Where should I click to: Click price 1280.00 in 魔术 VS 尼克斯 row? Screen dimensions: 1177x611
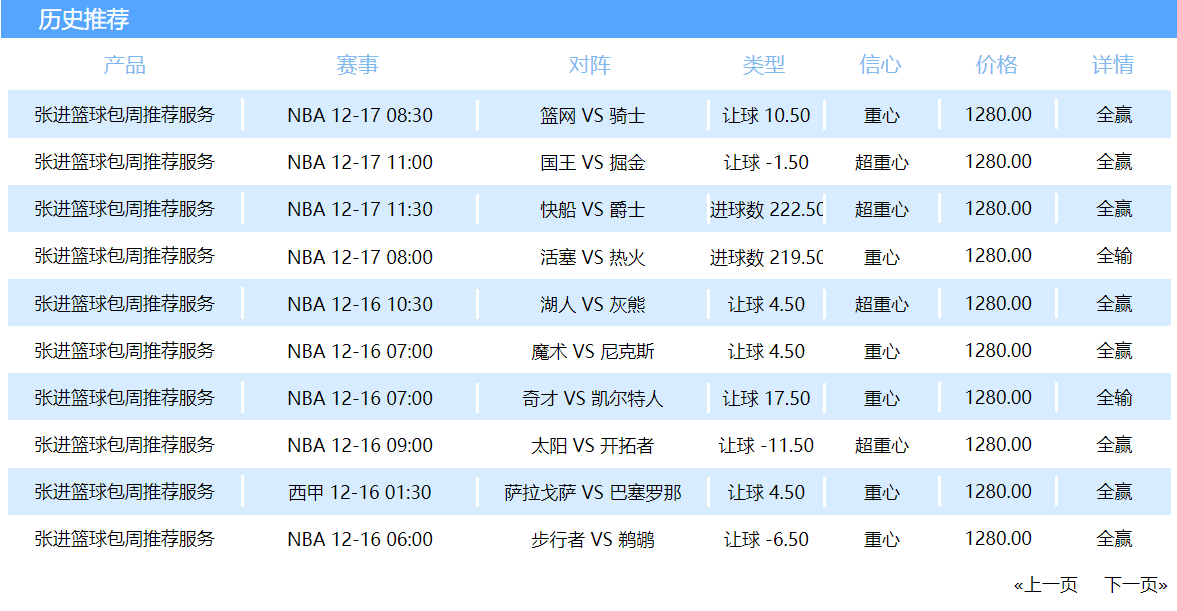point(998,351)
